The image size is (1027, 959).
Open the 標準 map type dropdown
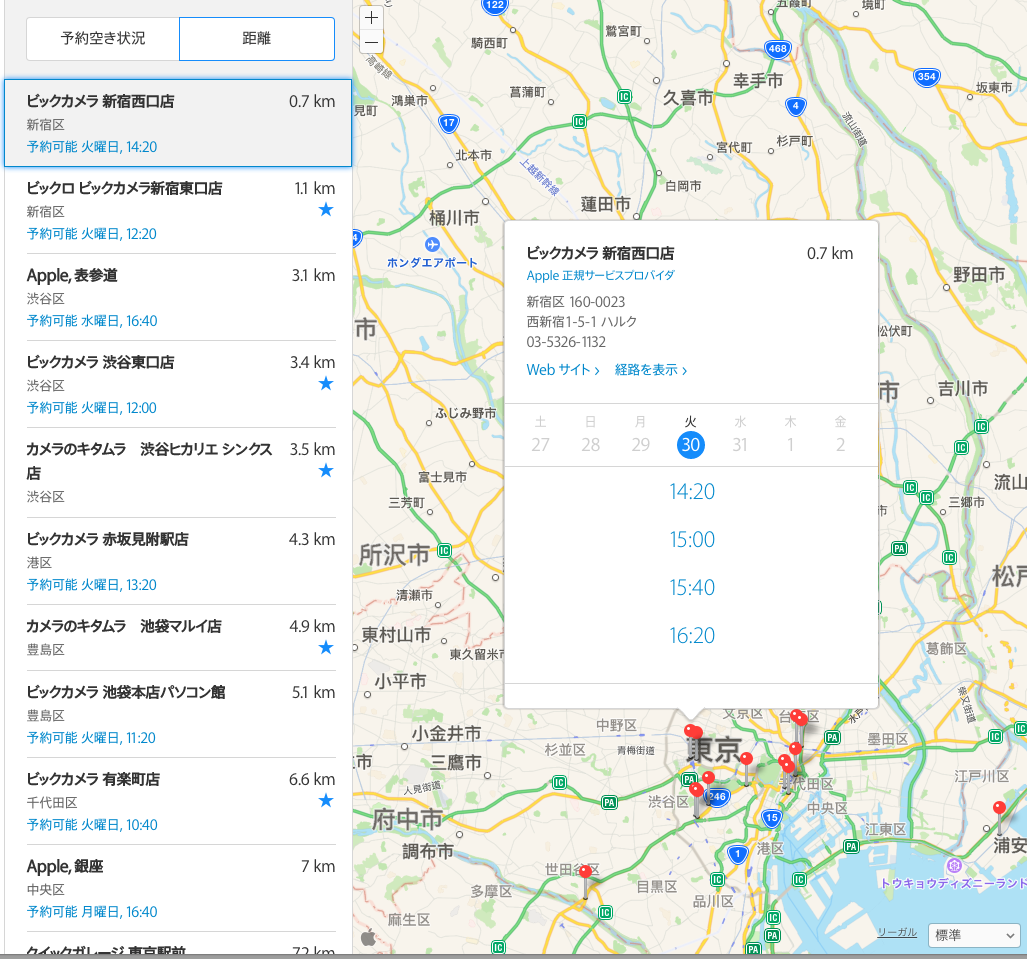974,935
